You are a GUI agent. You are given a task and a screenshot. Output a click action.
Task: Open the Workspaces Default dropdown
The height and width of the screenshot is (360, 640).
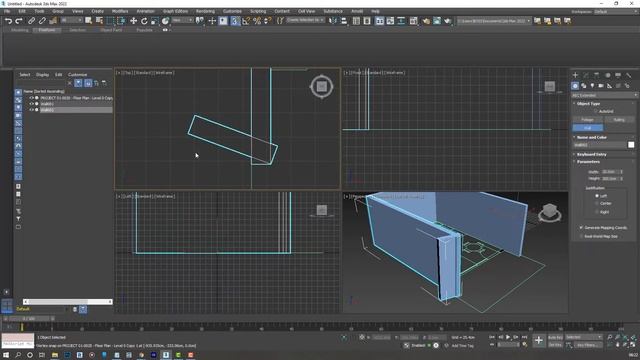pos(616,11)
